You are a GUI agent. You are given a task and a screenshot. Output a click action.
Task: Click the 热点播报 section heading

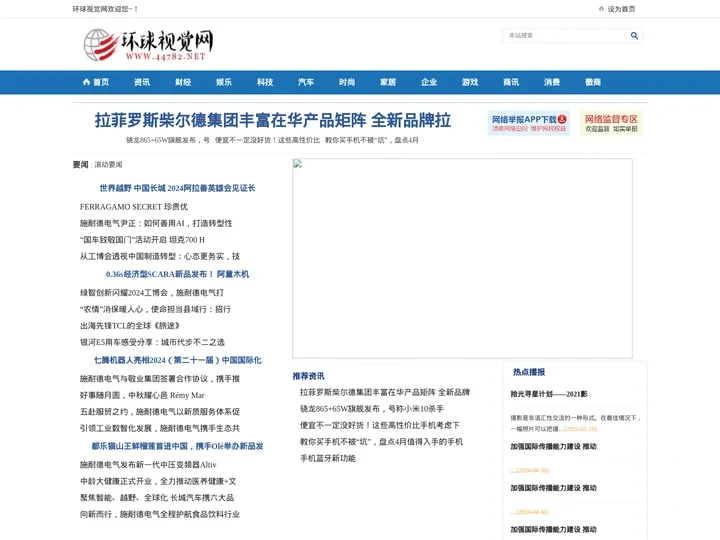[x=529, y=372]
